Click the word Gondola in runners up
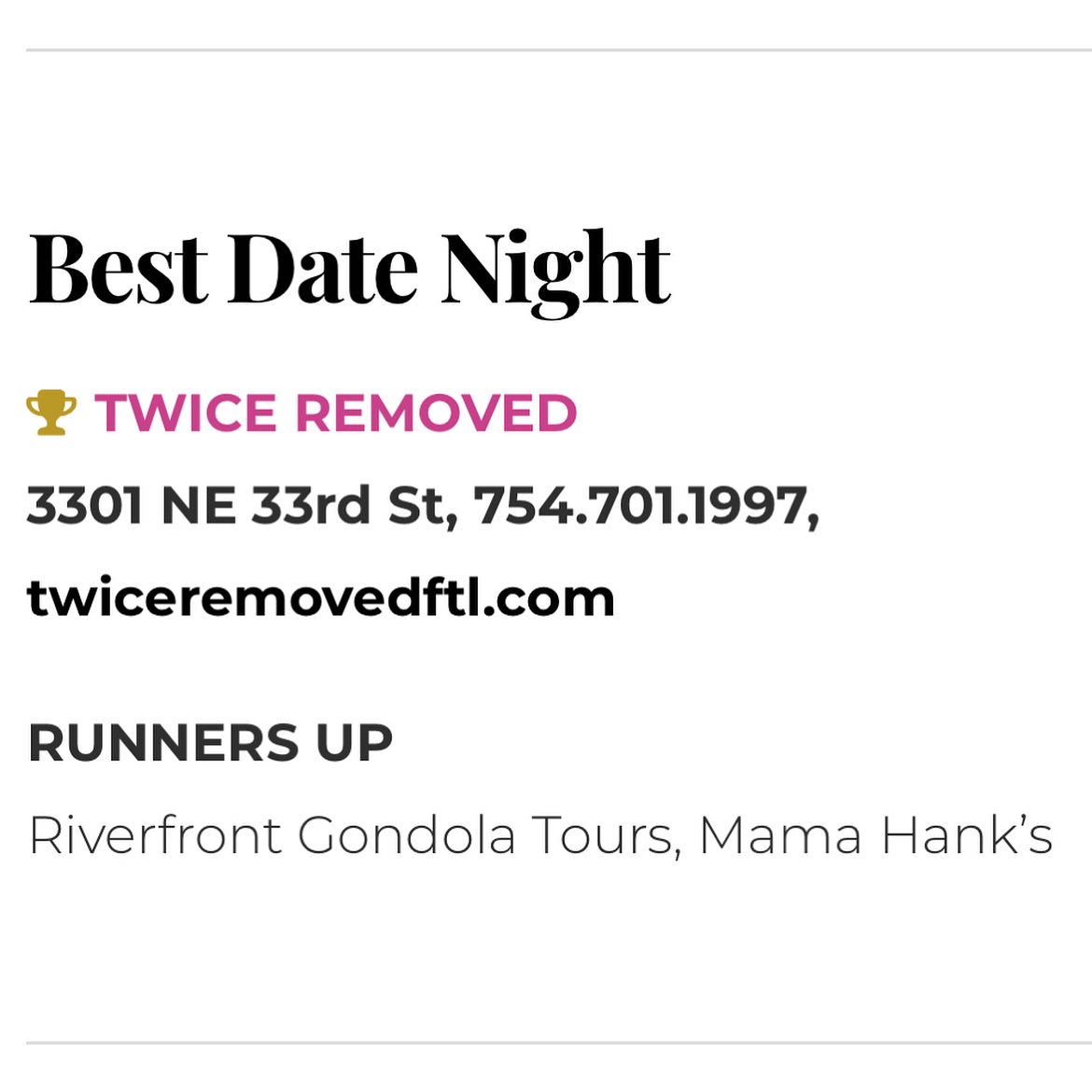The height and width of the screenshot is (1092, 1092). (x=407, y=834)
